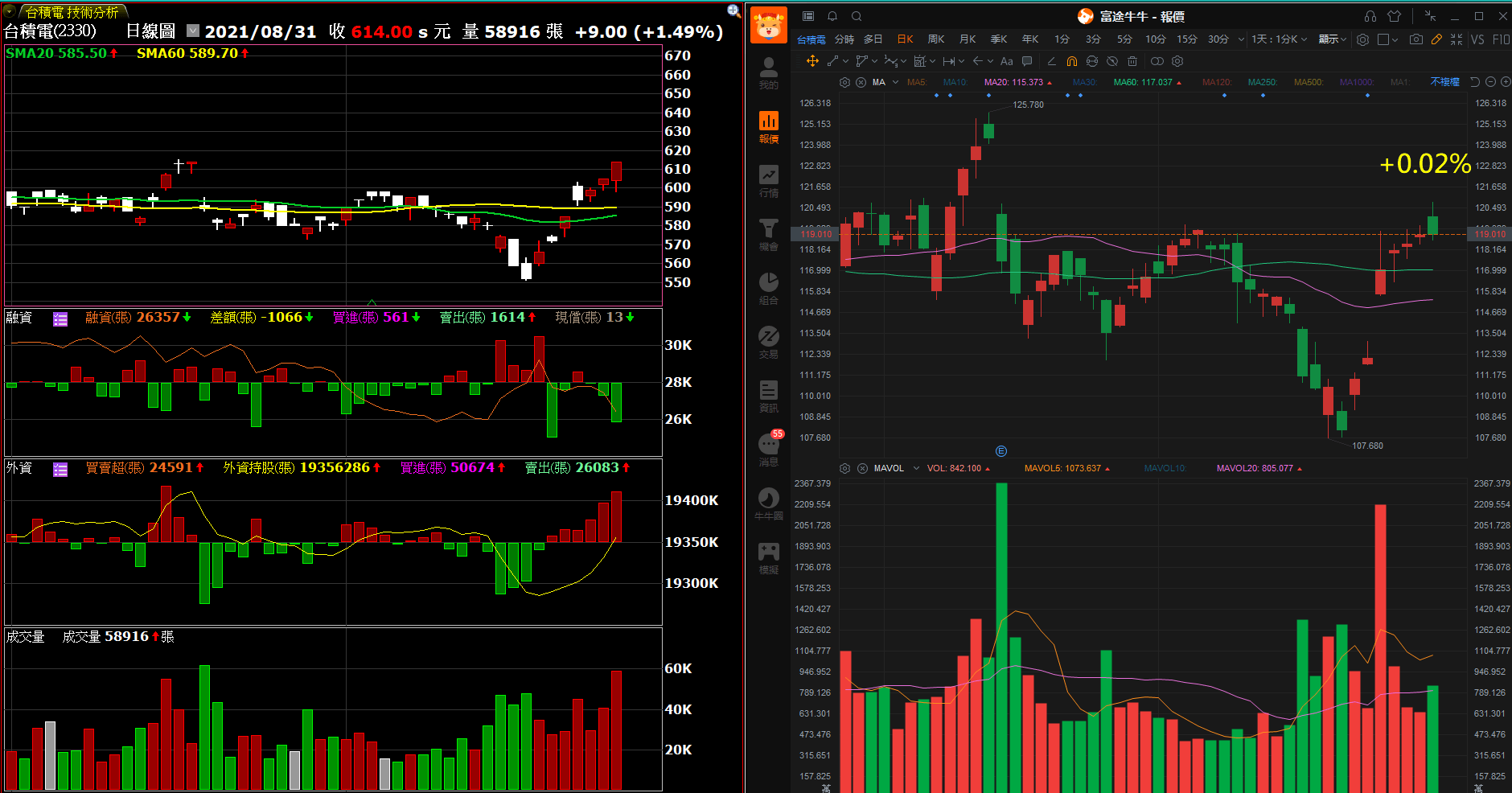Switch to the 月K chart tab

968,39
